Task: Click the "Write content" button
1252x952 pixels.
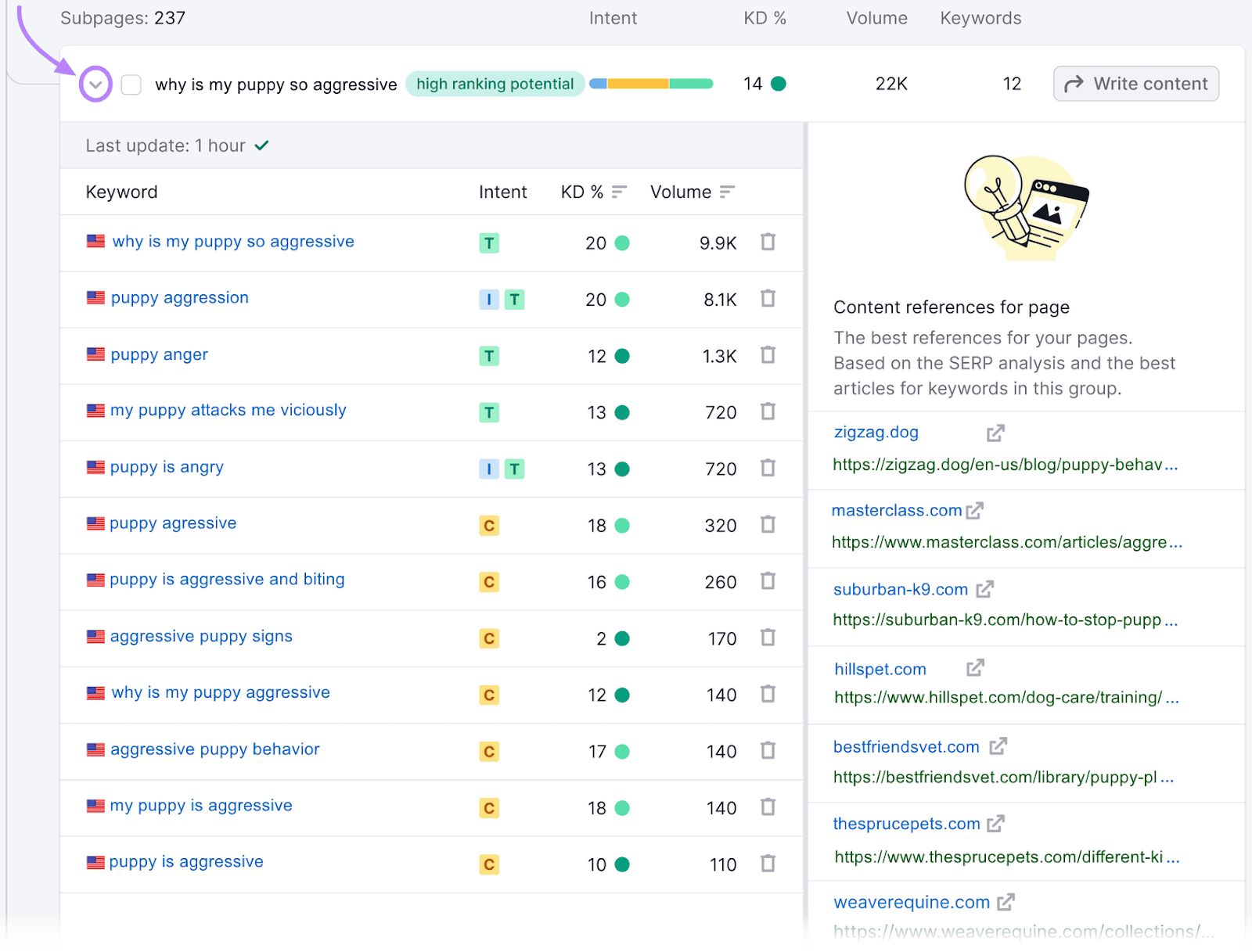Action: point(1135,84)
